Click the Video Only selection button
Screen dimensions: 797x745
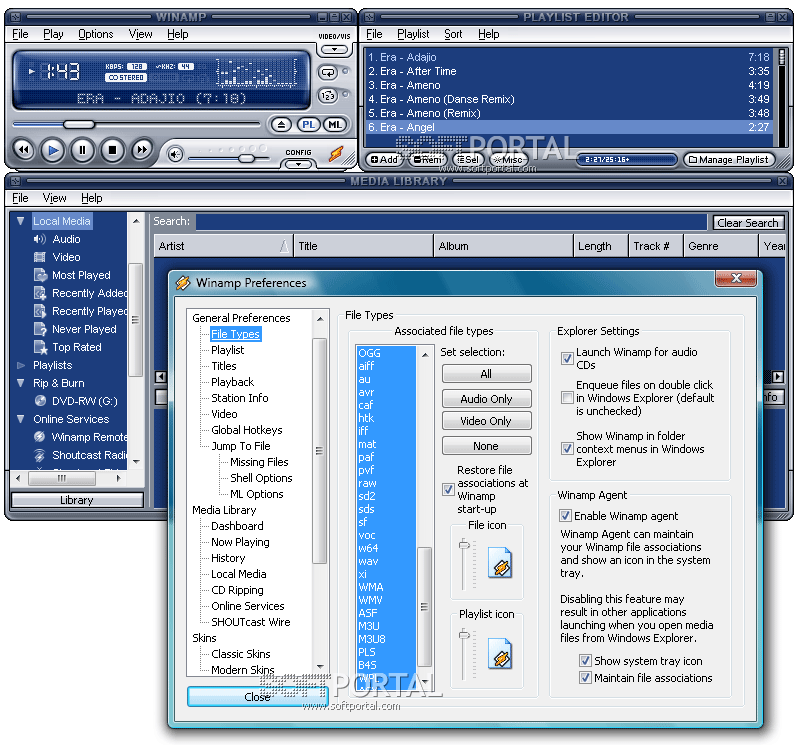(x=486, y=421)
